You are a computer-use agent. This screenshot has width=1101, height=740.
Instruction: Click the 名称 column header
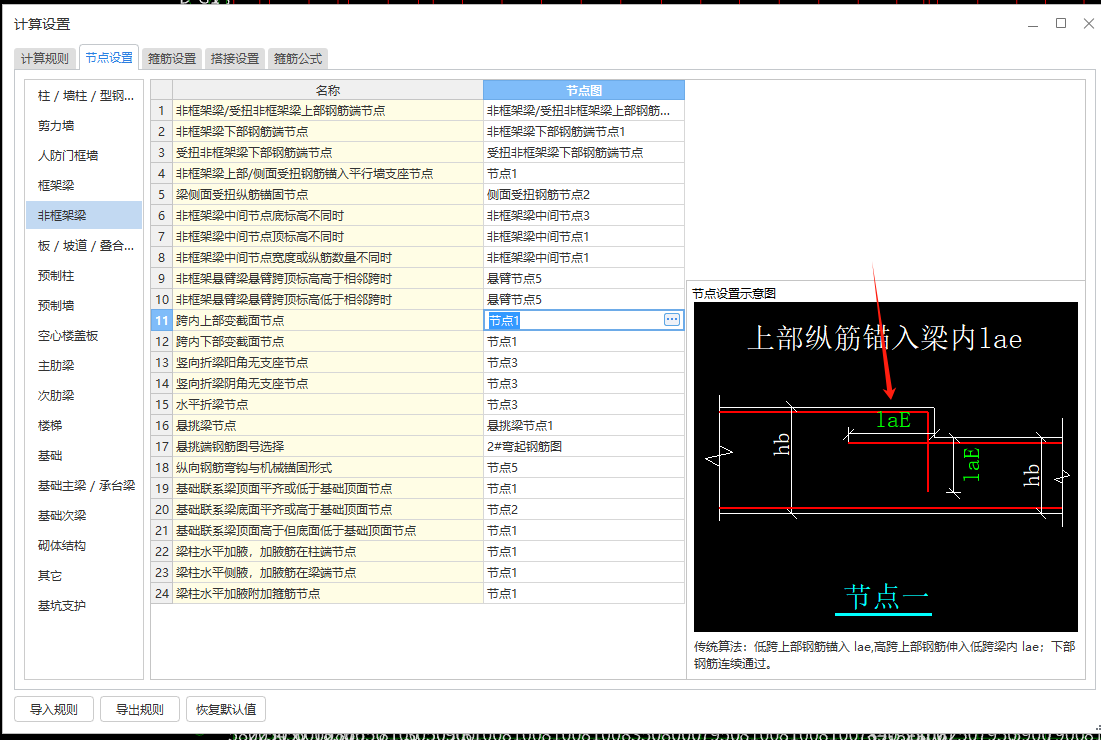[328, 90]
